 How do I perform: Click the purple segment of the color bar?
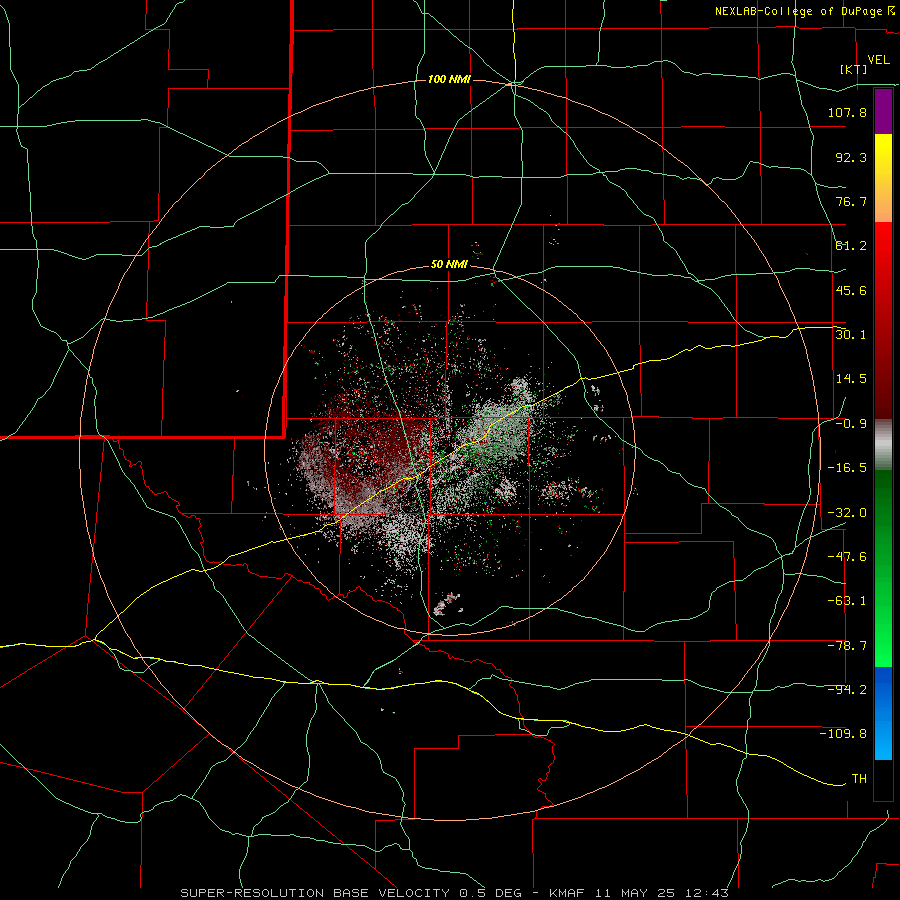point(883,112)
